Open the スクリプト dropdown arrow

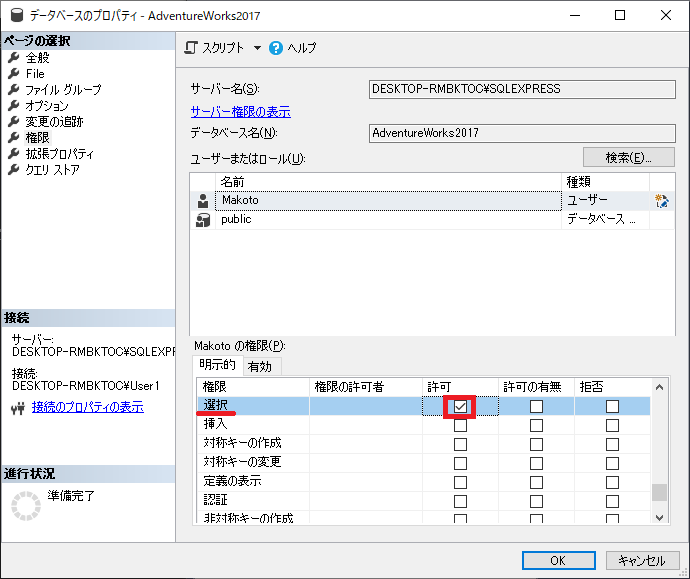click(257, 48)
